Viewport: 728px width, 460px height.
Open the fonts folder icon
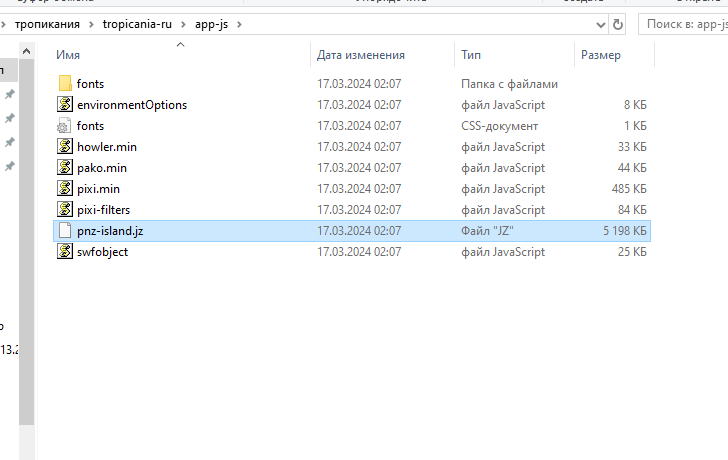coord(65,84)
